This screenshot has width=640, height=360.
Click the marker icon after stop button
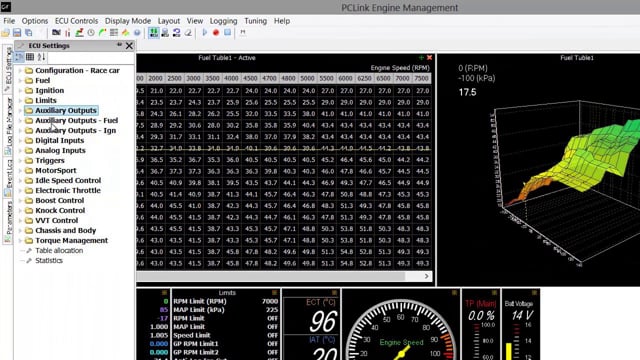point(243,33)
